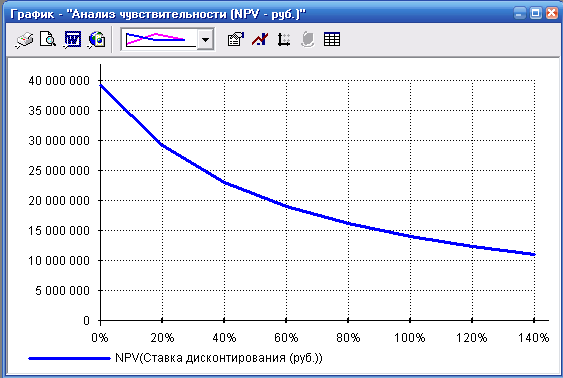The height and width of the screenshot is (378, 563).
Task: Minimize the График window
Action: point(520,14)
